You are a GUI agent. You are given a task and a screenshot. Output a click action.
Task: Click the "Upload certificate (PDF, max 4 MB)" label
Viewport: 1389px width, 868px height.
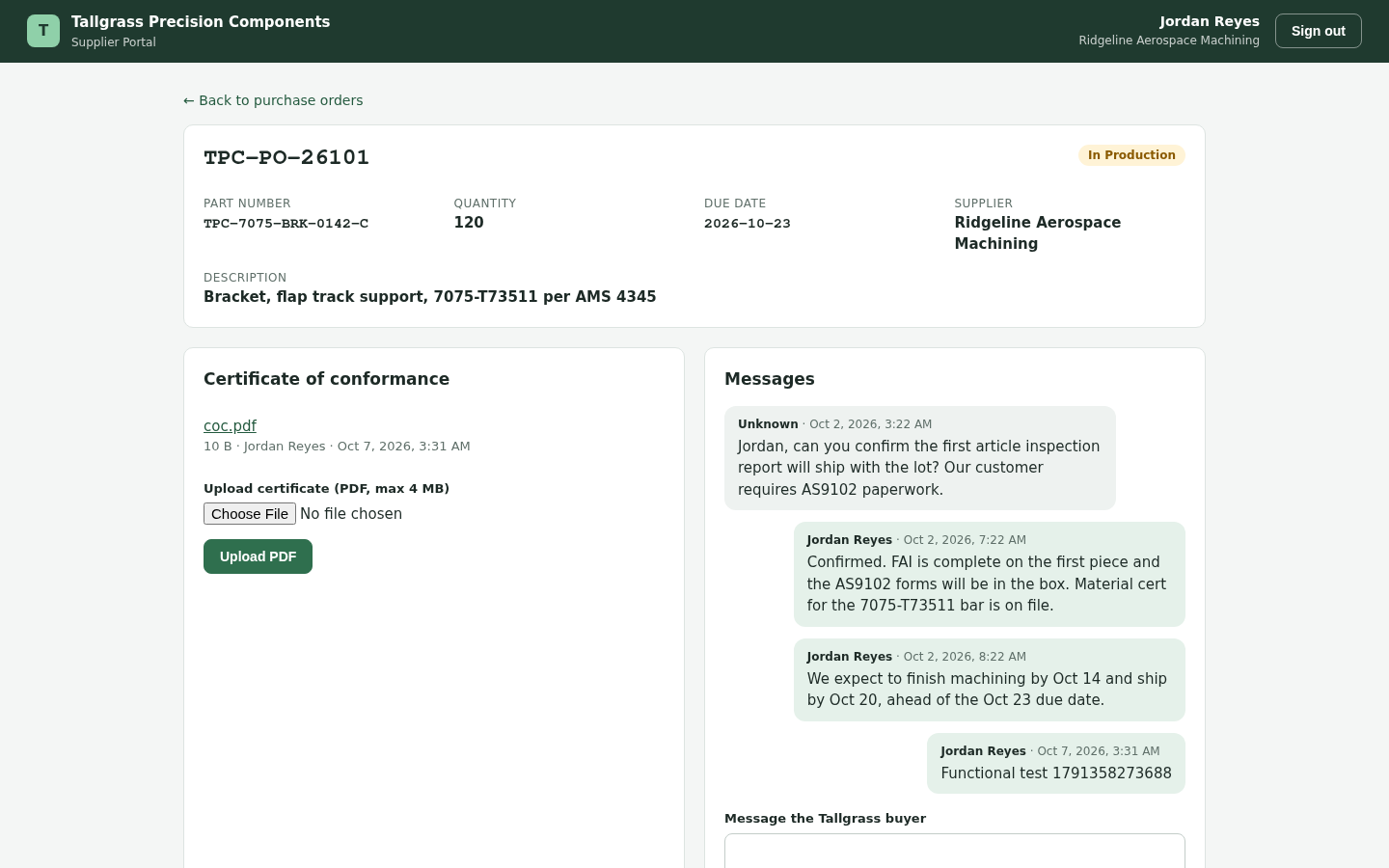pos(326,489)
